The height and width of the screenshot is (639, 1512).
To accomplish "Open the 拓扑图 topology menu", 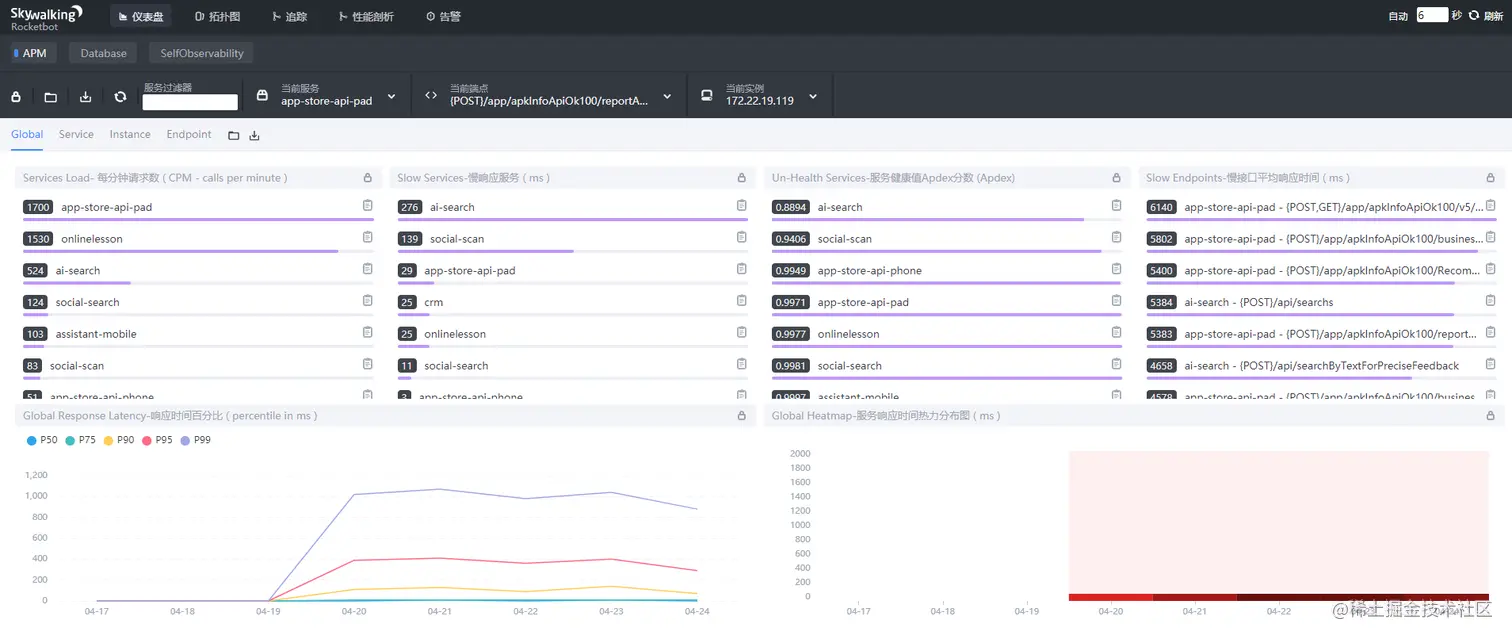I will (x=217, y=16).
